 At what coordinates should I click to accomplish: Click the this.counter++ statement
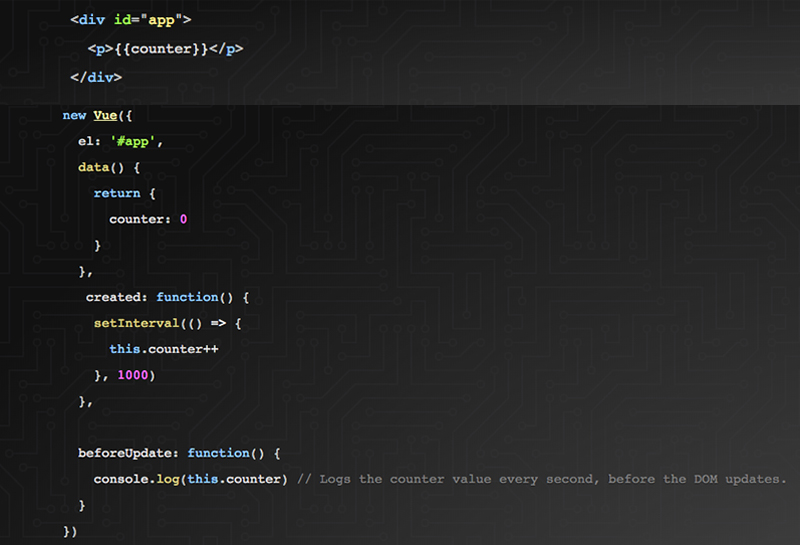coord(163,349)
